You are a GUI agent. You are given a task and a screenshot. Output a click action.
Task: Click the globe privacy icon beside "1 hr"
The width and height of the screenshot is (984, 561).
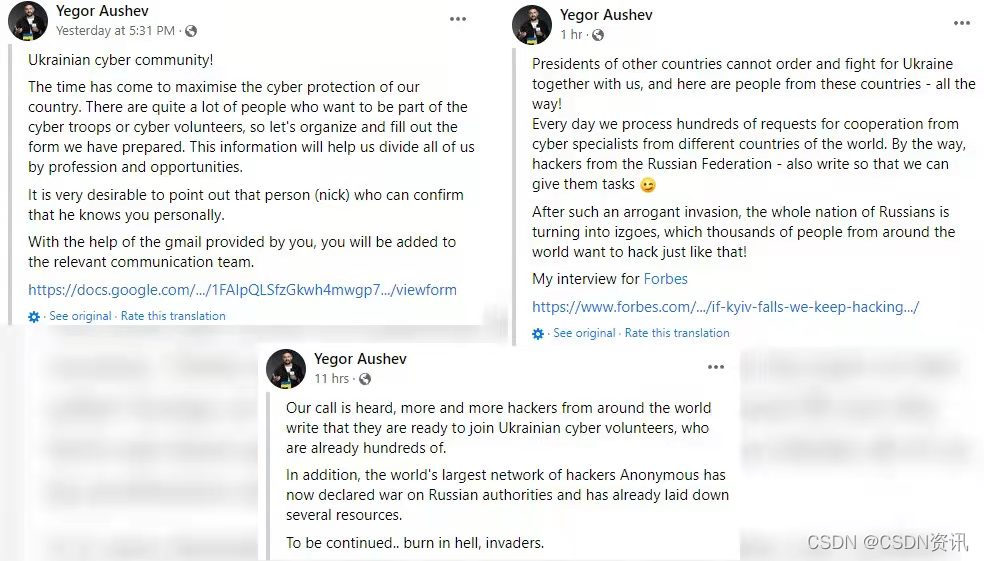click(598, 35)
